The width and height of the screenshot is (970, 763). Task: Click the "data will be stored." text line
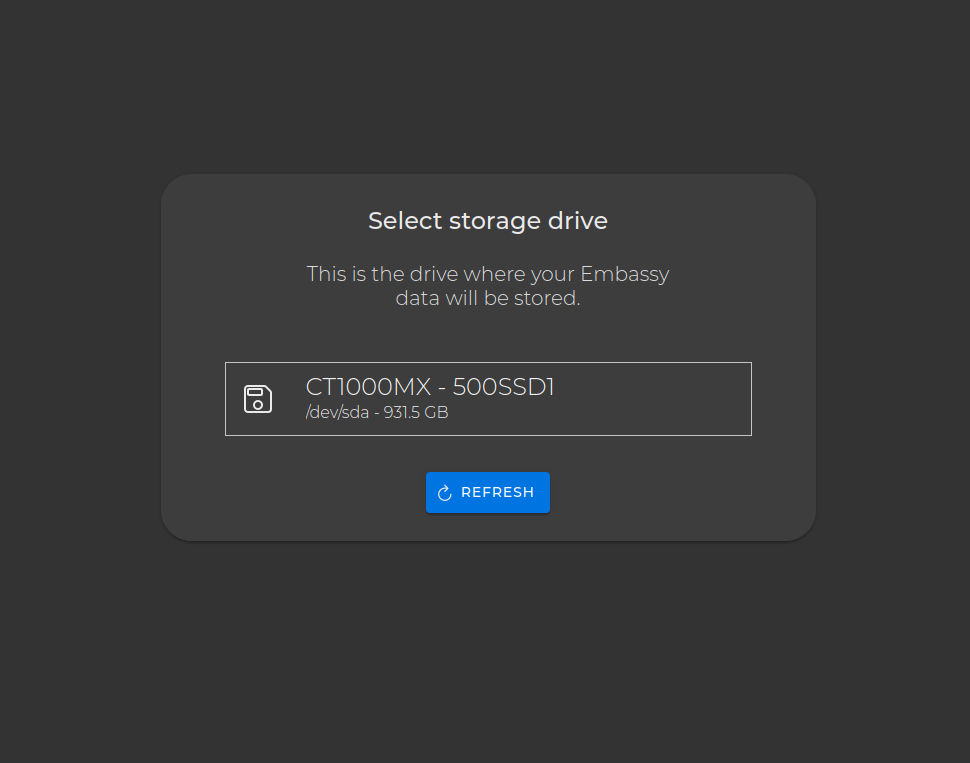487,298
